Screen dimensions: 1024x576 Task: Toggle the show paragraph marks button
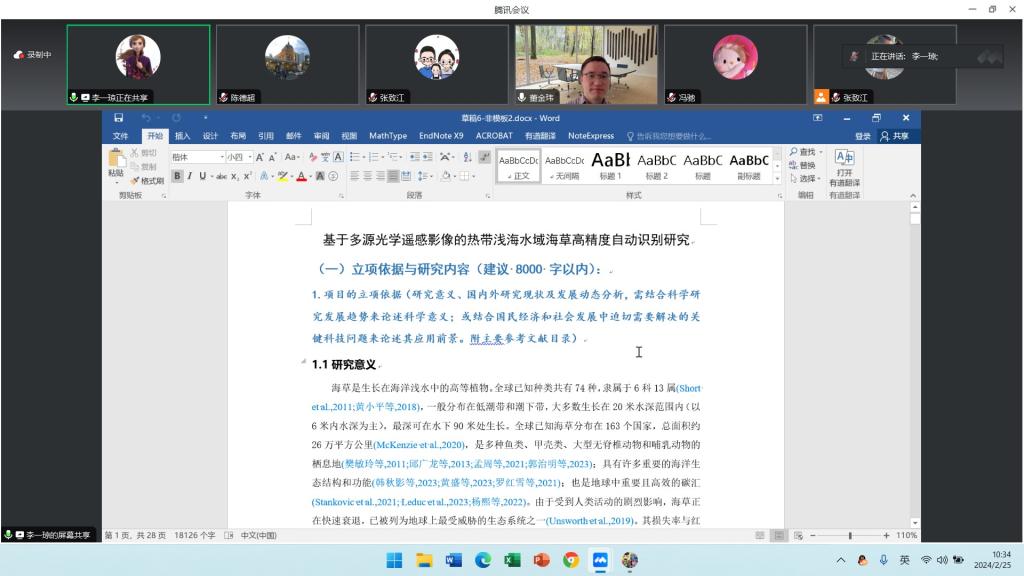[x=484, y=157]
